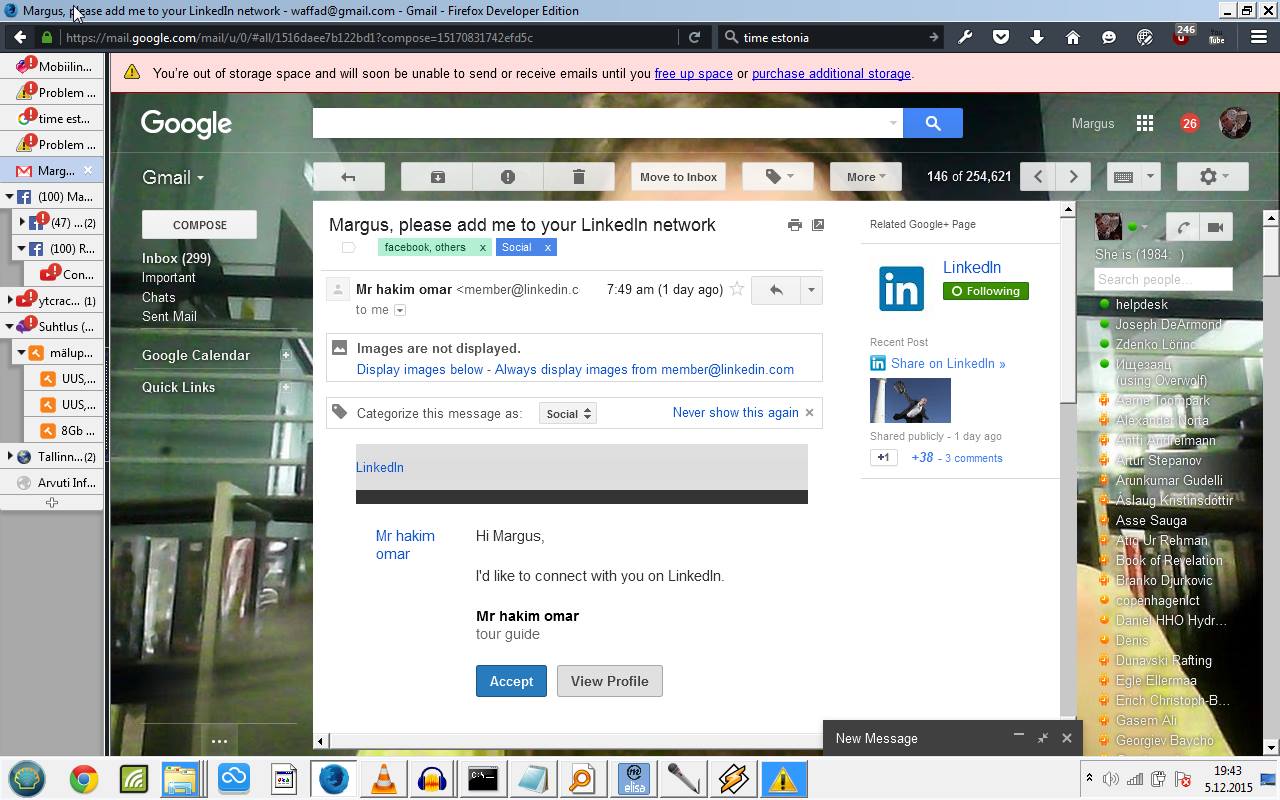Expand the Google Calendar gadget
The width and height of the screenshot is (1280, 800).
point(286,355)
